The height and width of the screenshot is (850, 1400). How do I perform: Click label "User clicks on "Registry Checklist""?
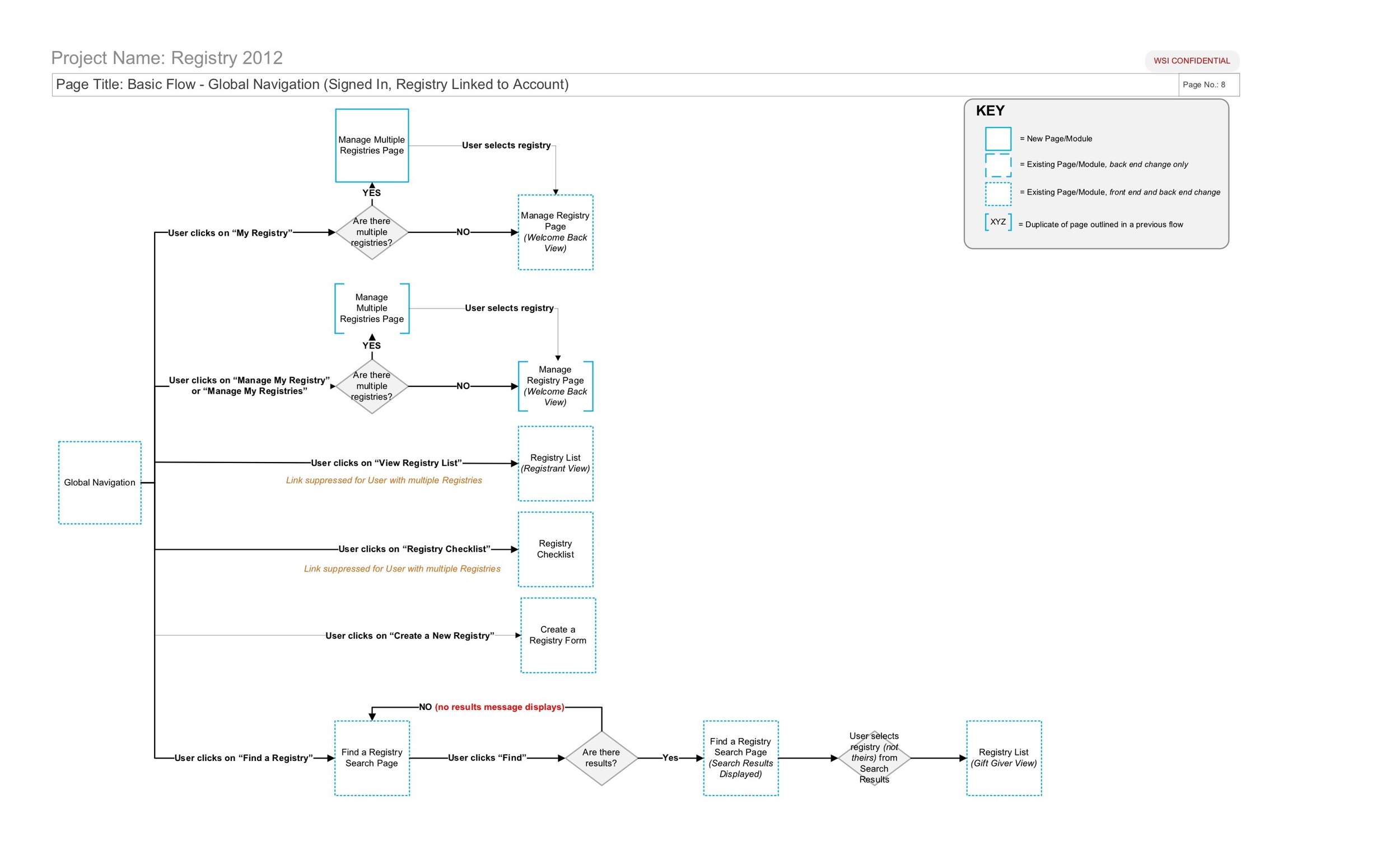(x=414, y=549)
